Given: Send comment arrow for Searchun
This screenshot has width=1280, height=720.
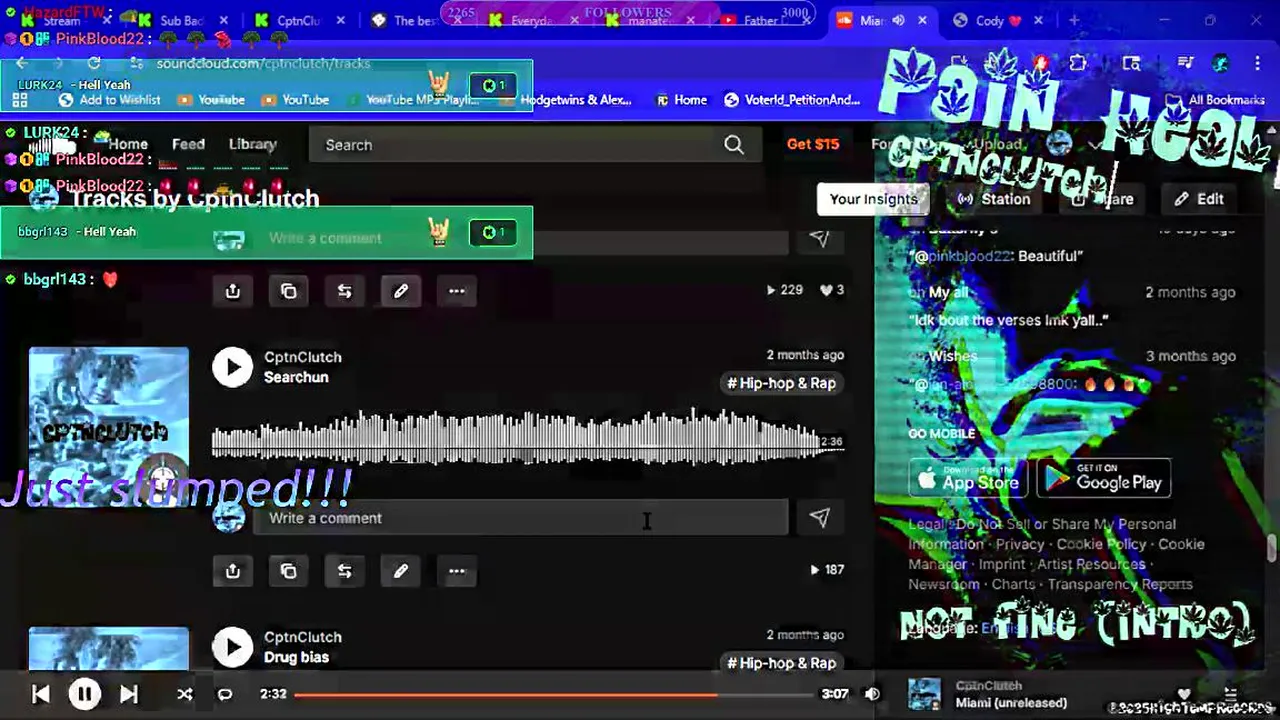Looking at the screenshot, I should tap(819, 517).
